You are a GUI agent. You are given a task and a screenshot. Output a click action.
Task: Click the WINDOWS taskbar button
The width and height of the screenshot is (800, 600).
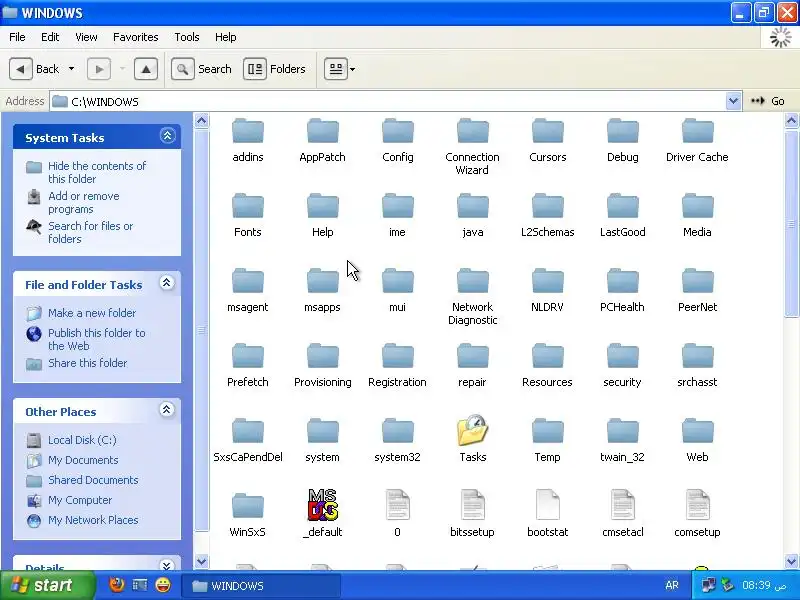point(261,586)
